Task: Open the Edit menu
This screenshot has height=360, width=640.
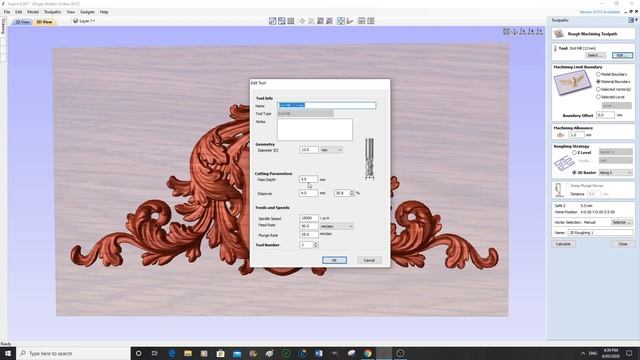Action: pyautogui.click(x=18, y=12)
